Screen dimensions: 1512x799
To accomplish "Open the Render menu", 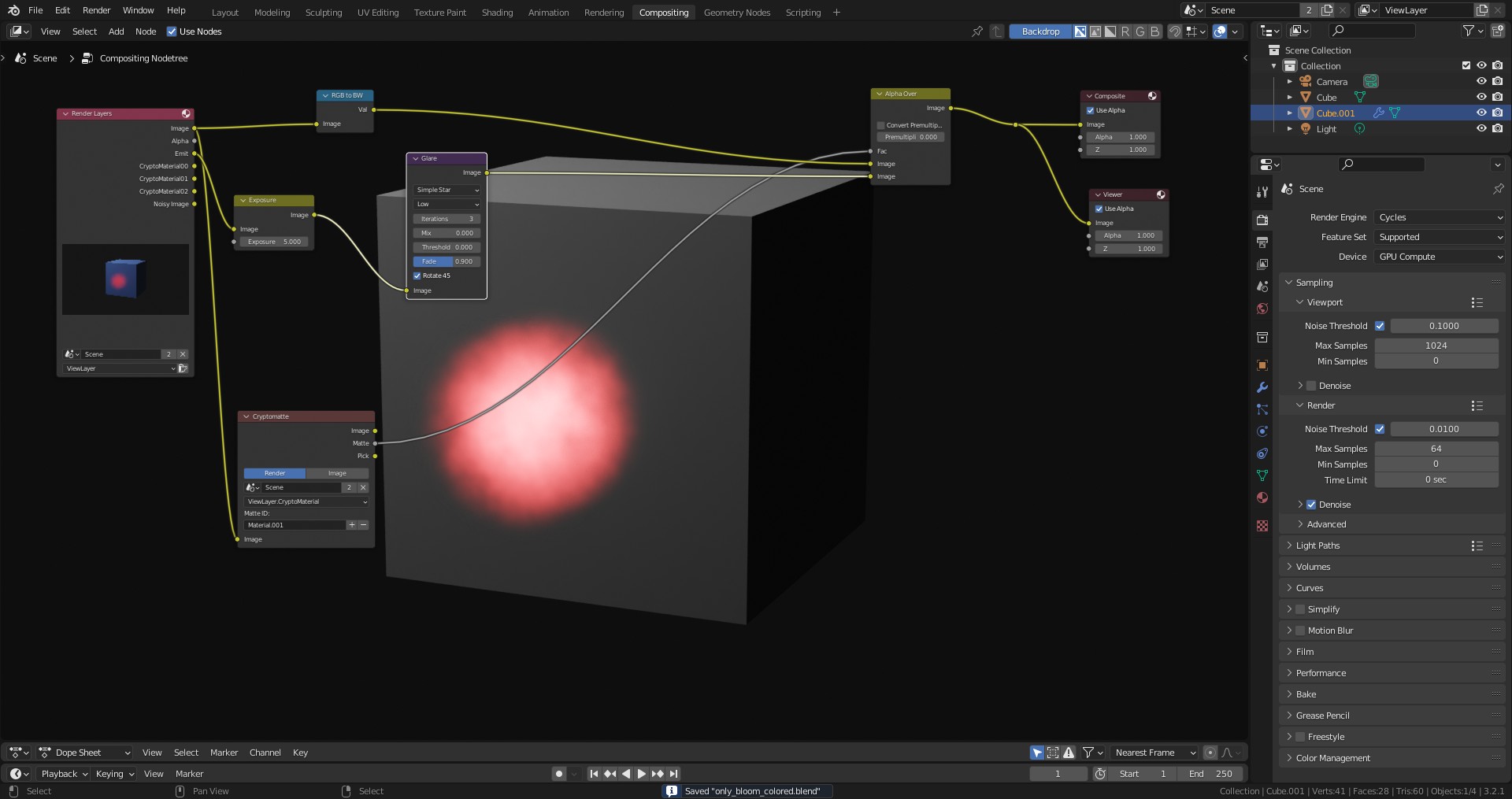I will (x=97, y=10).
